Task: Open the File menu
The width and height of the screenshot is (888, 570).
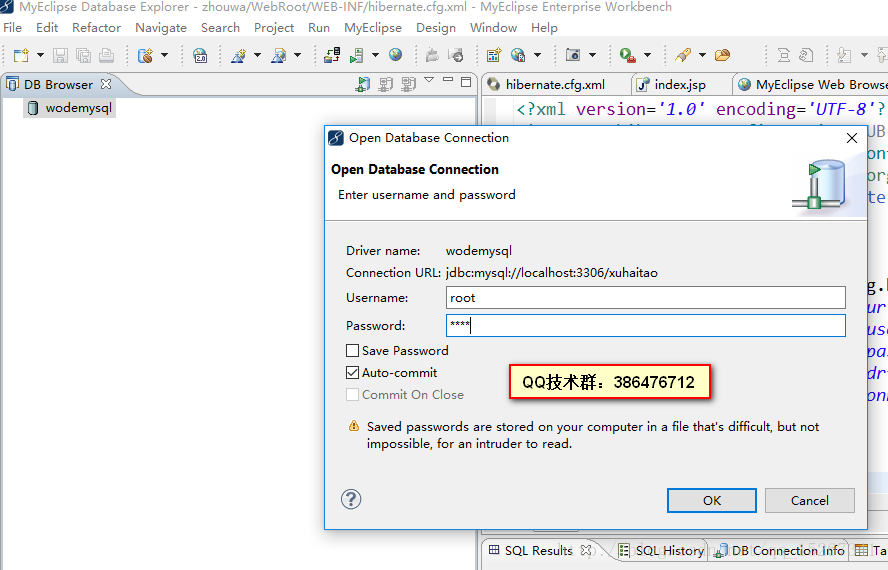Action: pyautogui.click(x=12, y=28)
